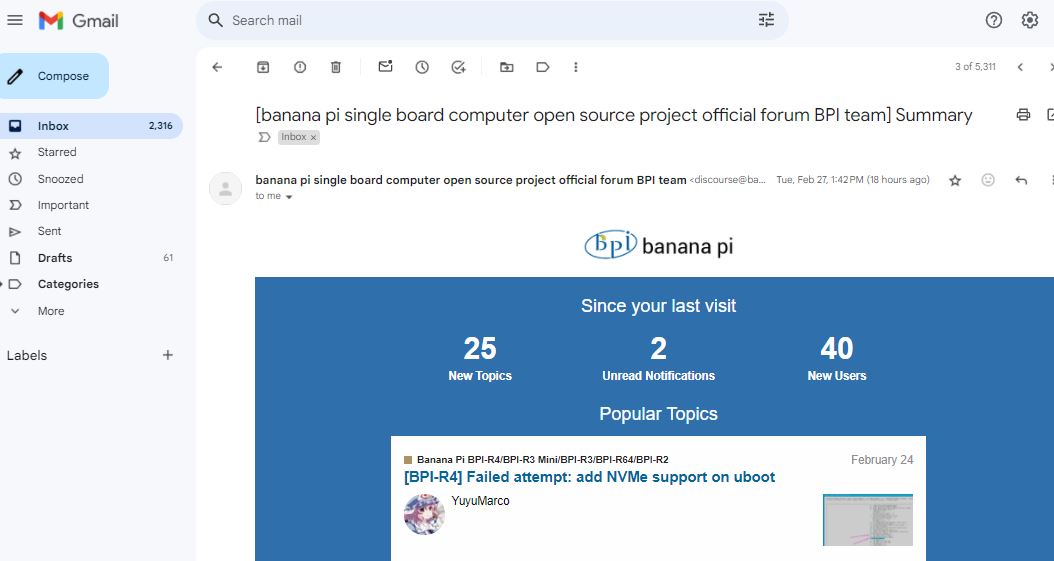Open the topic screenshot thumbnail
This screenshot has height=561, width=1054.
point(868,520)
